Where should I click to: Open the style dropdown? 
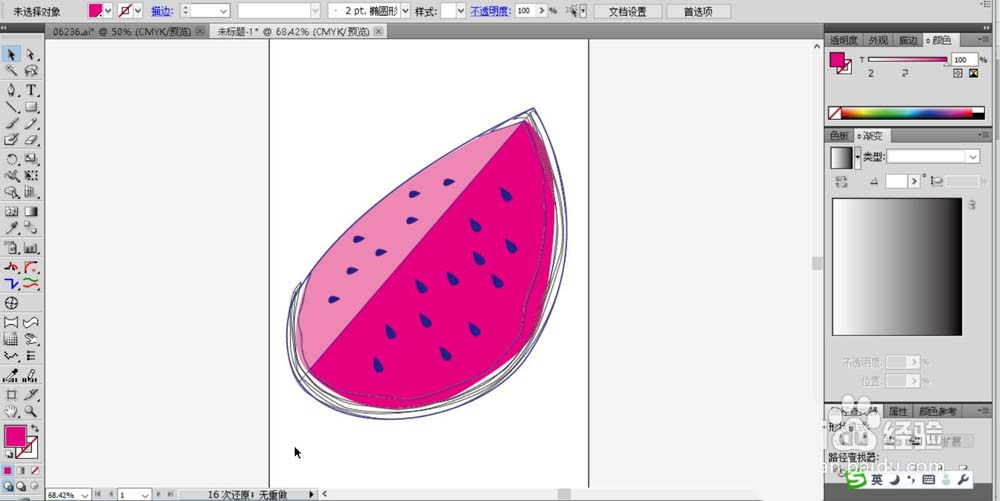click(x=460, y=11)
